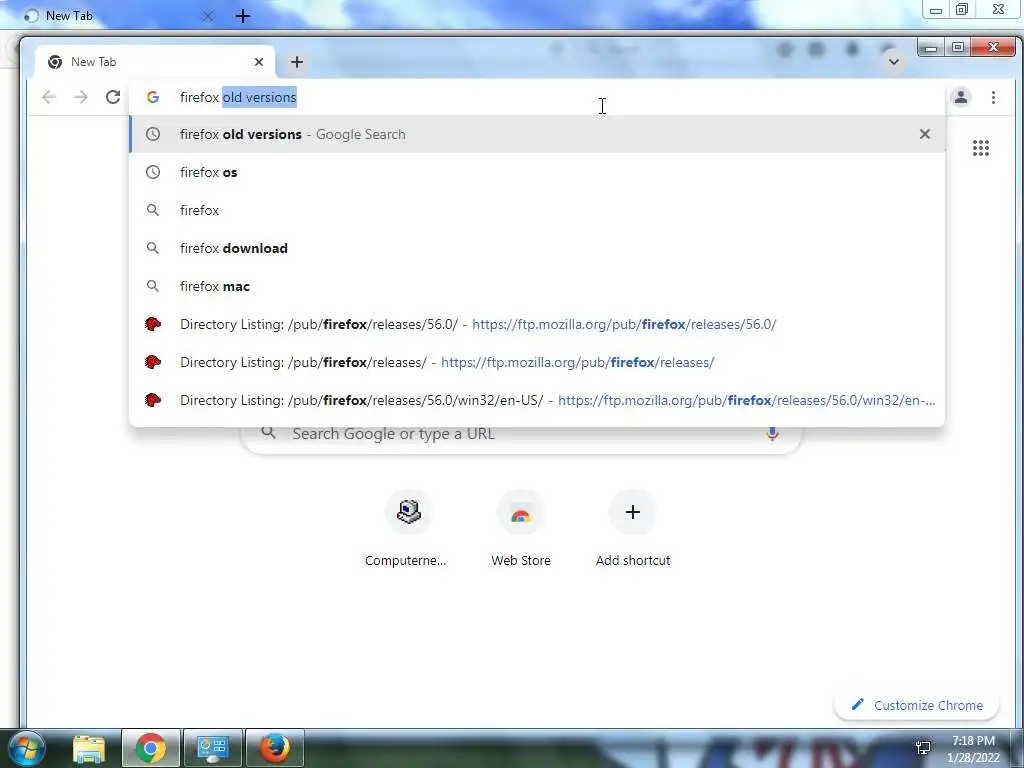Close the front New Tab tab
The image size is (1024, 768).
(259, 62)
